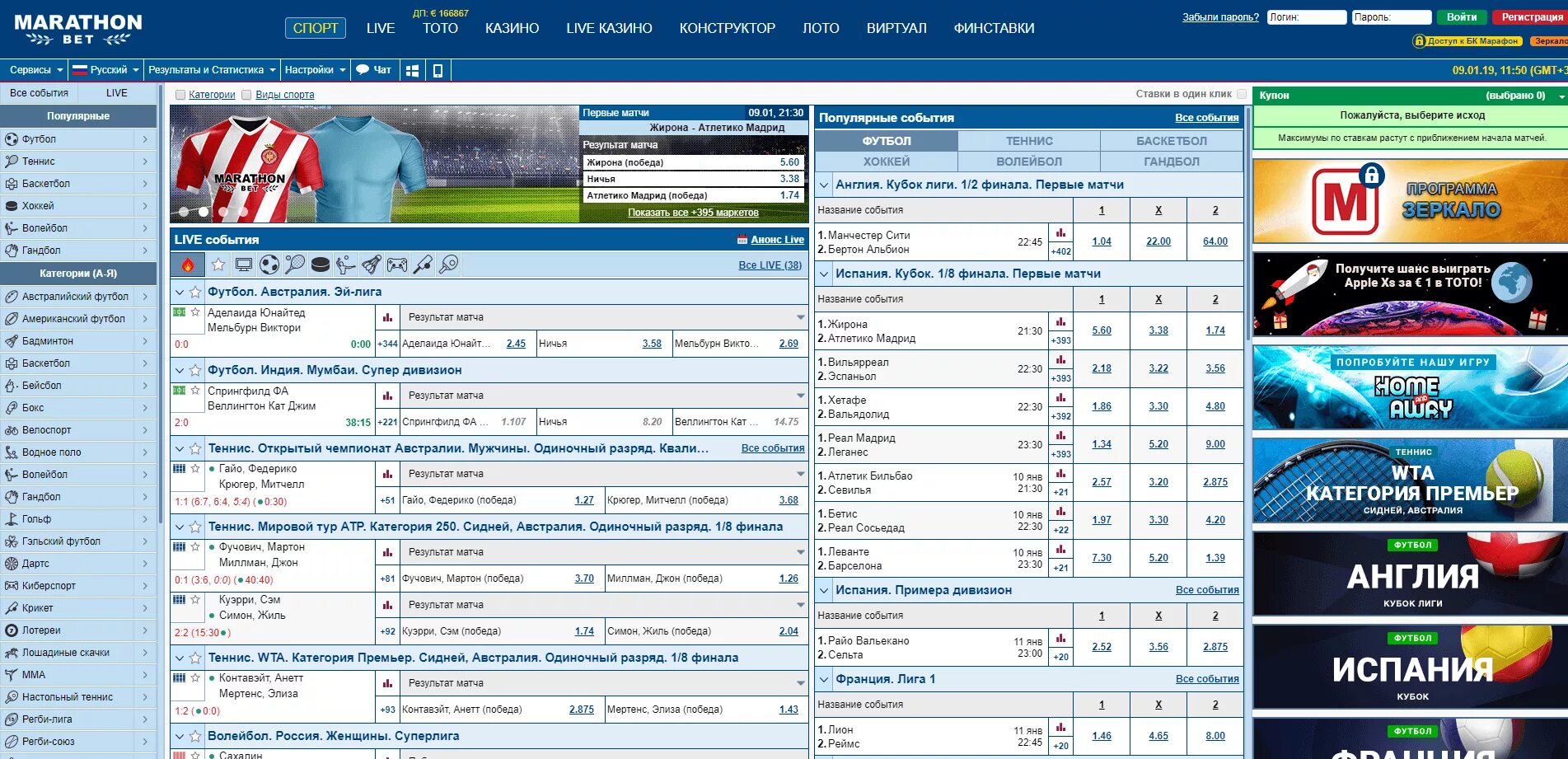Open mobile version phone icon

click(x=438, y=71)
